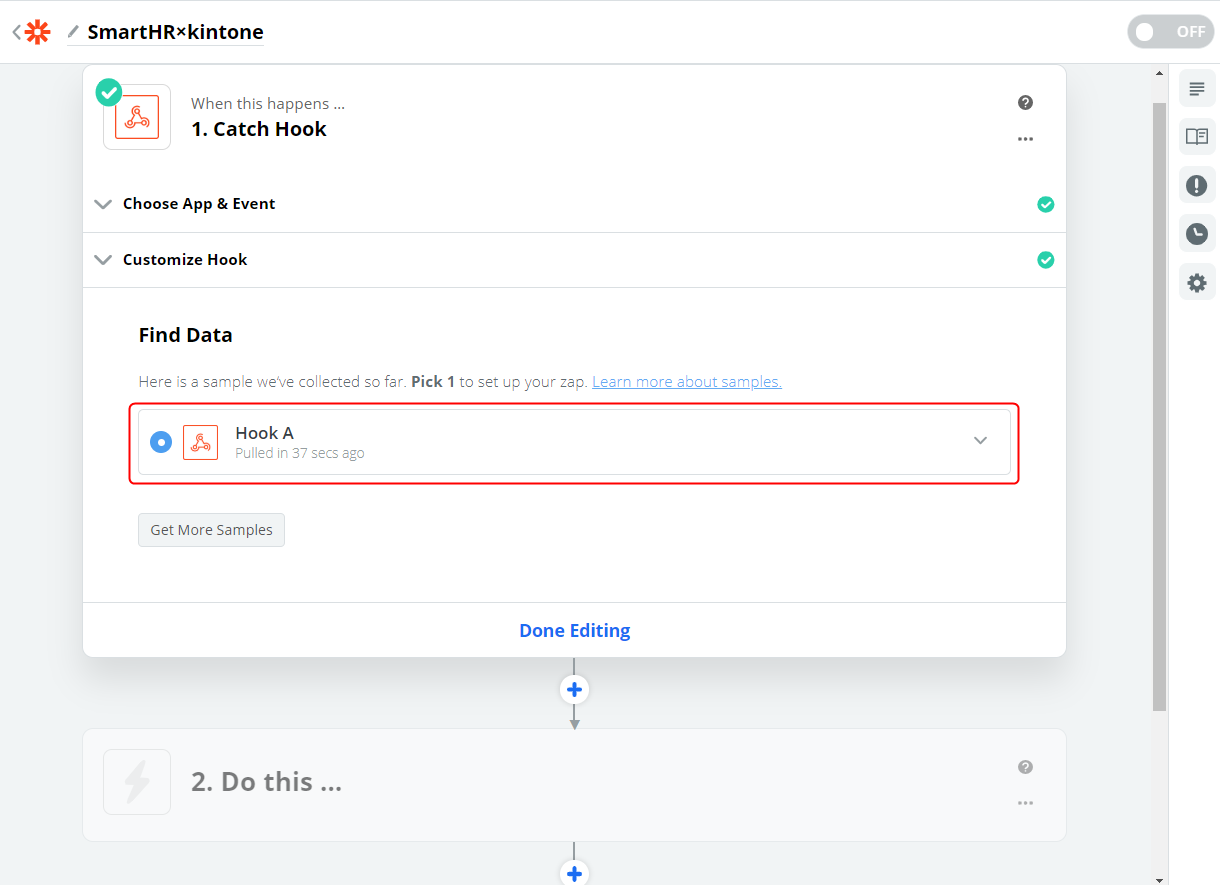Go back using the left arrow chevron

pyautogui.click(x=16, y=32)
